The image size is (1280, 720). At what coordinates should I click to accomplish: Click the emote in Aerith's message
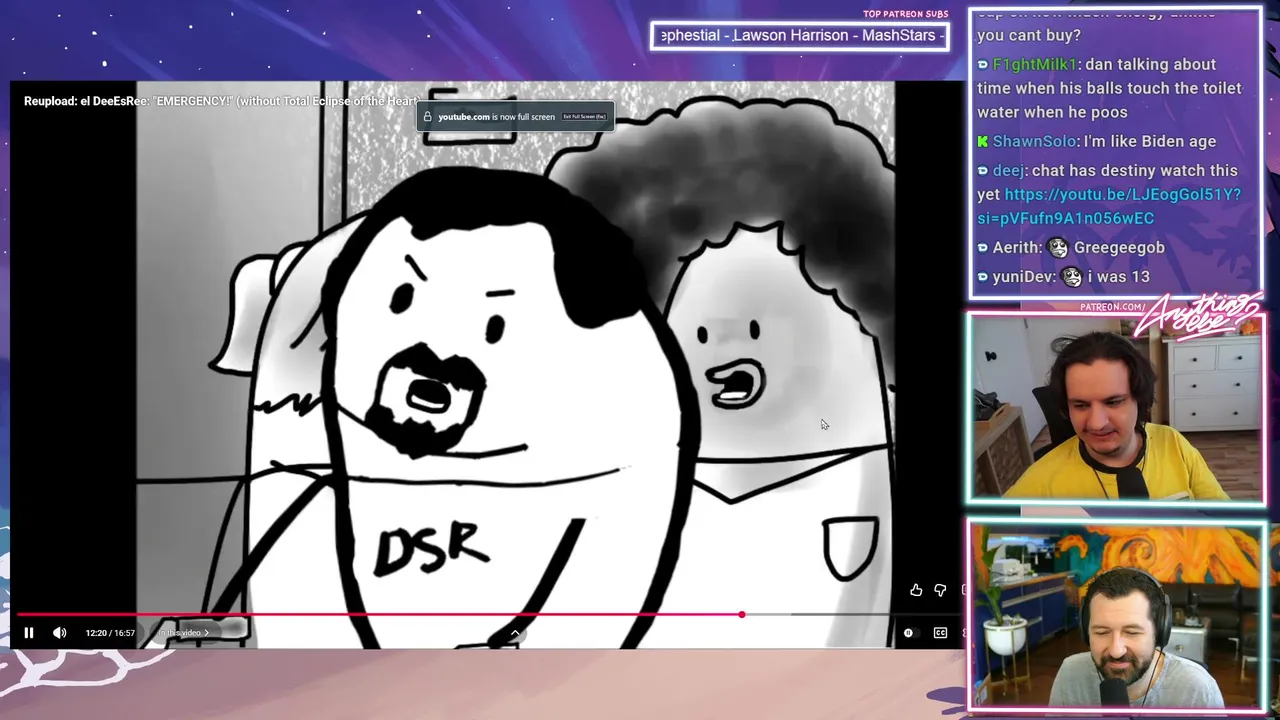pyautogui.click(x=1058, y=247)
